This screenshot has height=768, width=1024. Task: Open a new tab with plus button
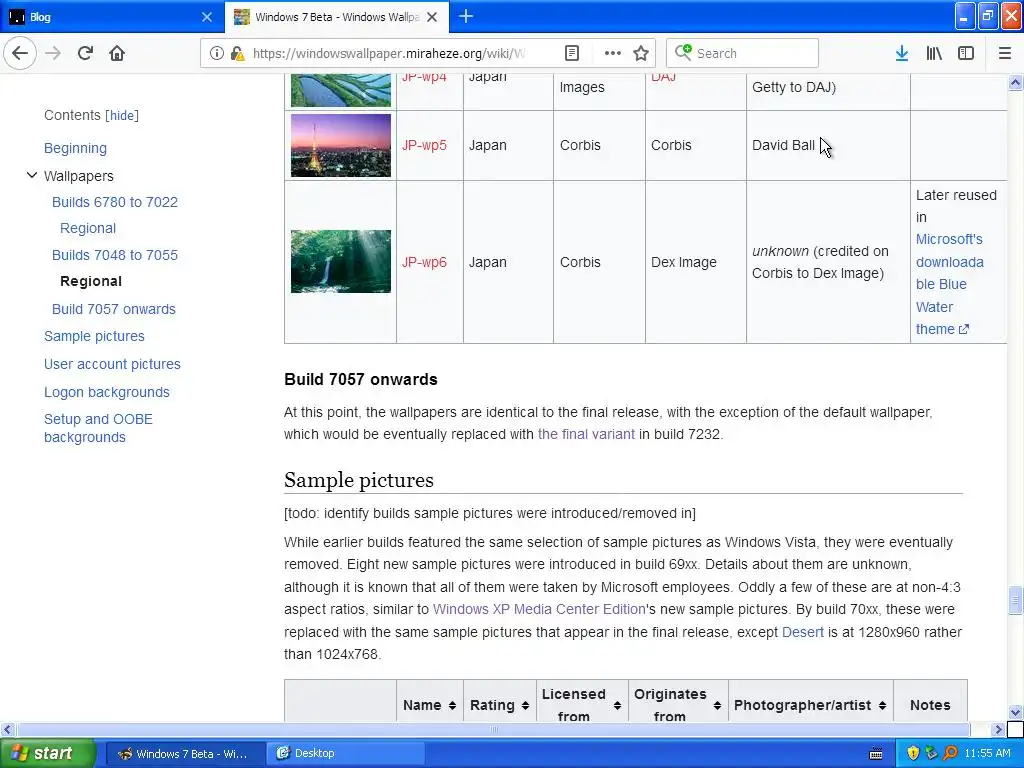tap(466, 17)
